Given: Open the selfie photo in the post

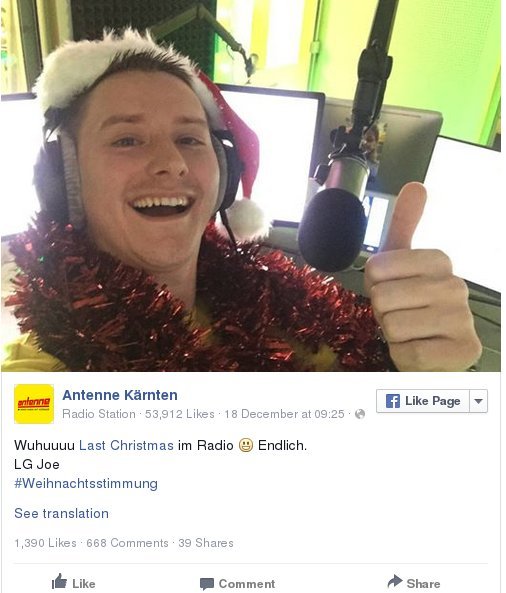Looking at the screenshot, I should [251, 186].
